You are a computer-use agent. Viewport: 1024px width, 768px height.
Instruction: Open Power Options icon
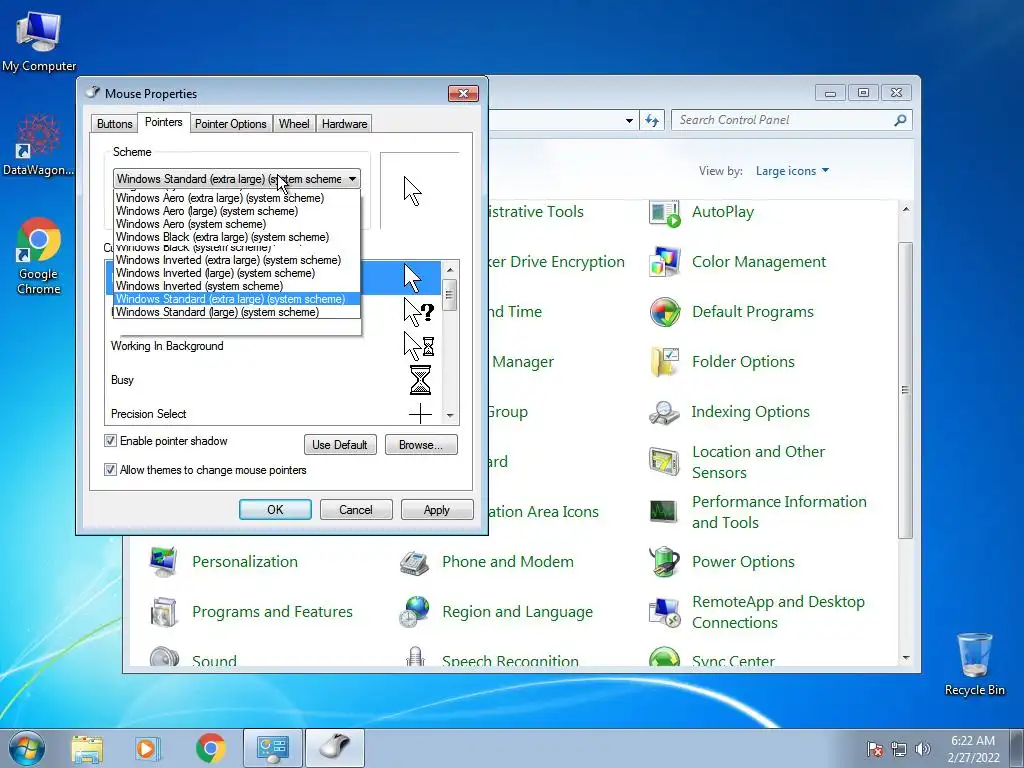pos(665,562)
